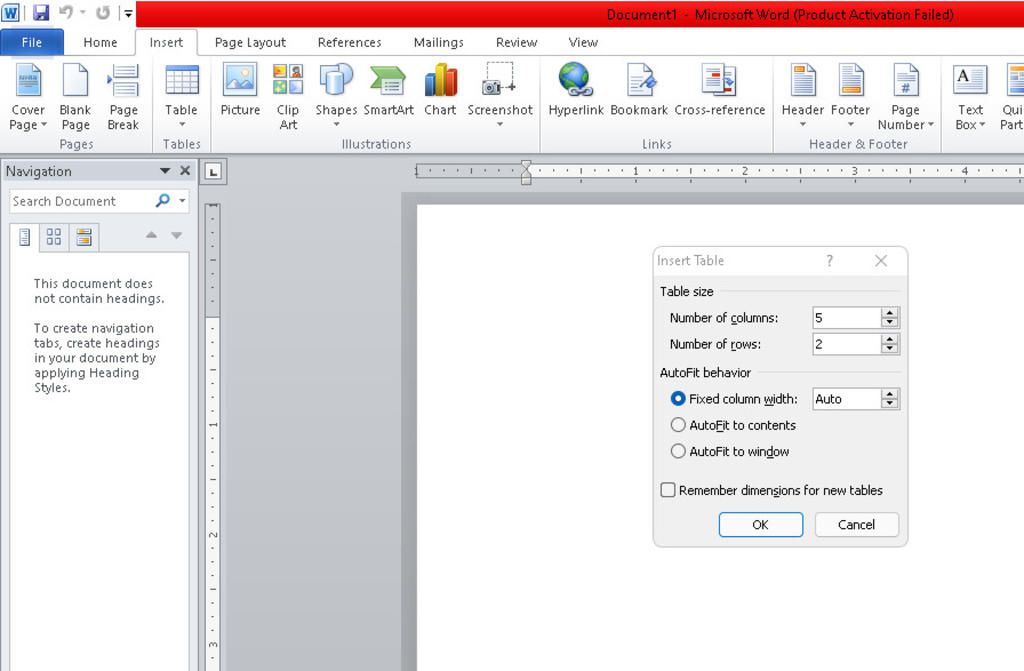Go to the previous heading arrow
The width and height of the screenshot is (1024, 671).
coord(152,235)
